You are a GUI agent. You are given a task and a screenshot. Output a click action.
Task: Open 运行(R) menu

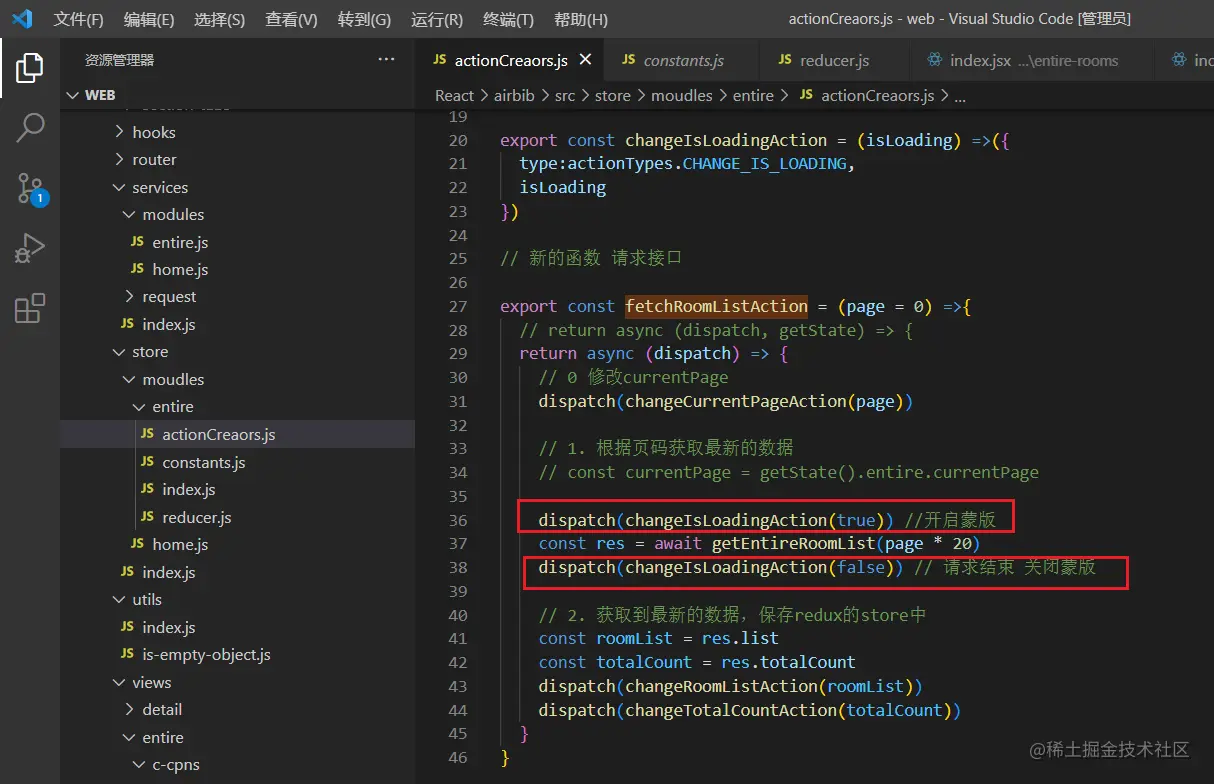click(437, 19)
